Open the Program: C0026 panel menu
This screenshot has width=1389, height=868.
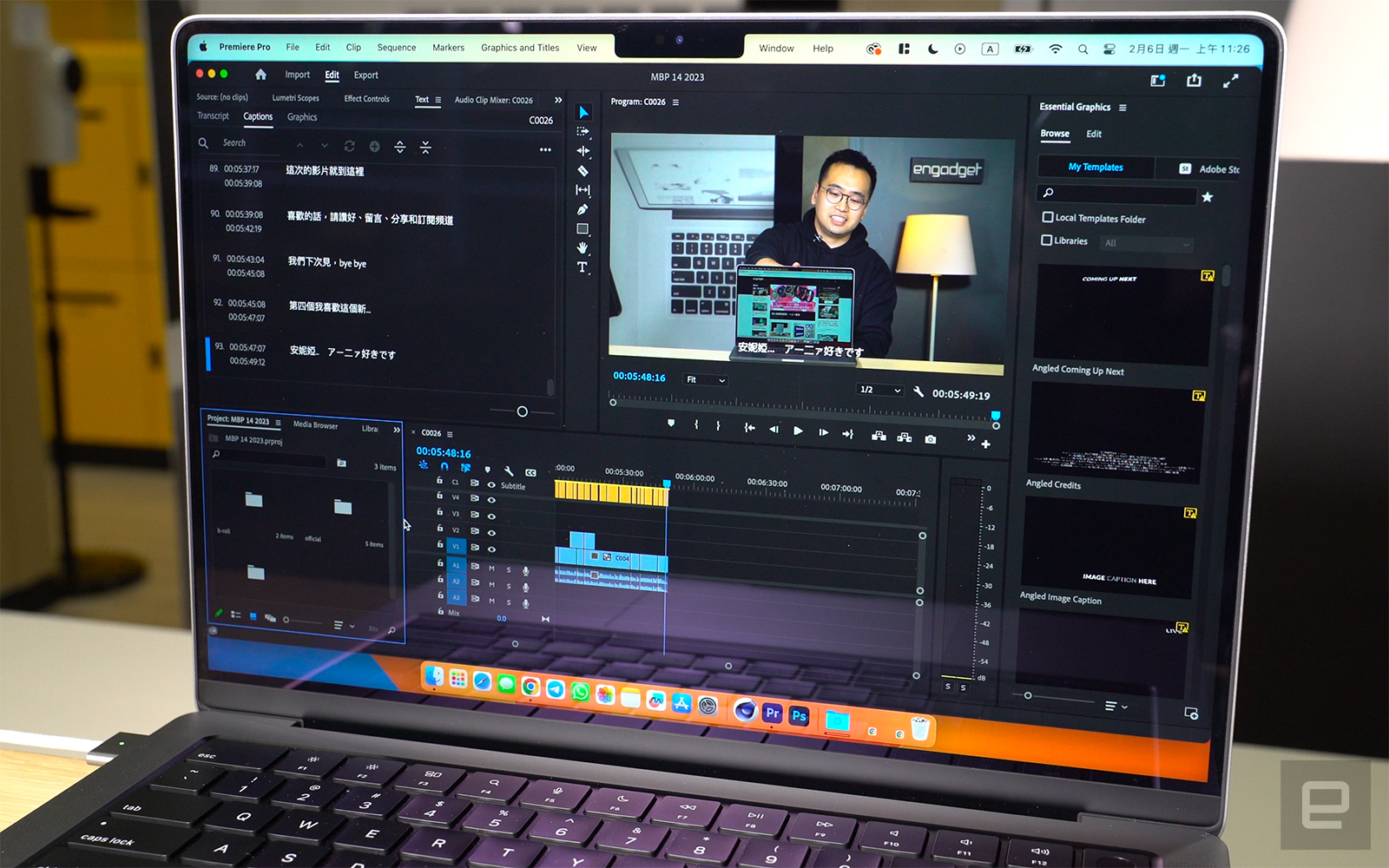(x=675, y=102)
